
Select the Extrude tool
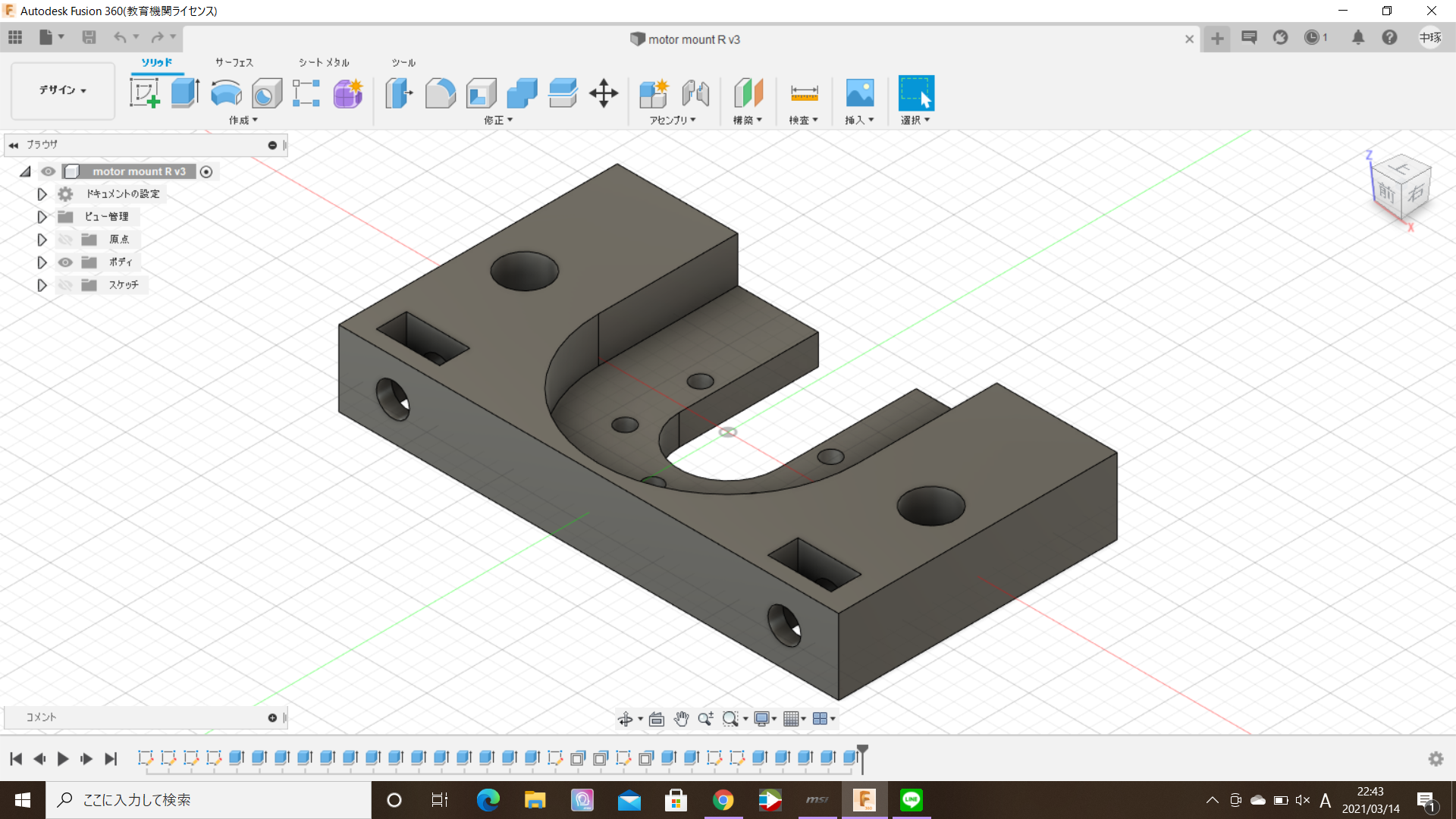click(x=185, y=93)
